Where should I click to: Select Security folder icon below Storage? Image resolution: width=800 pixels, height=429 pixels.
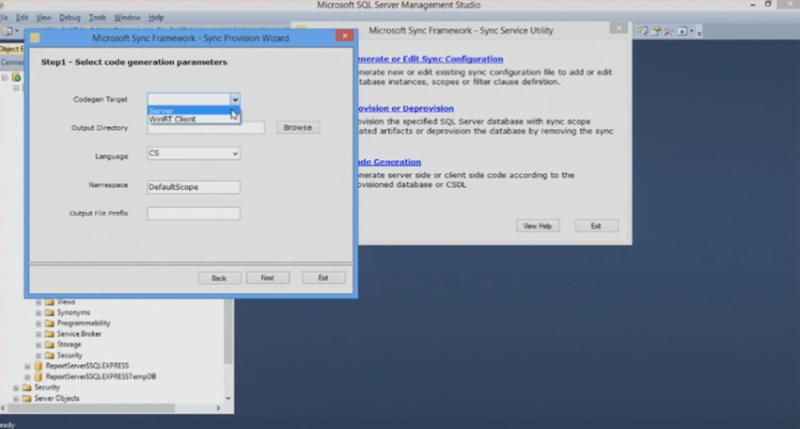point(49,355)
